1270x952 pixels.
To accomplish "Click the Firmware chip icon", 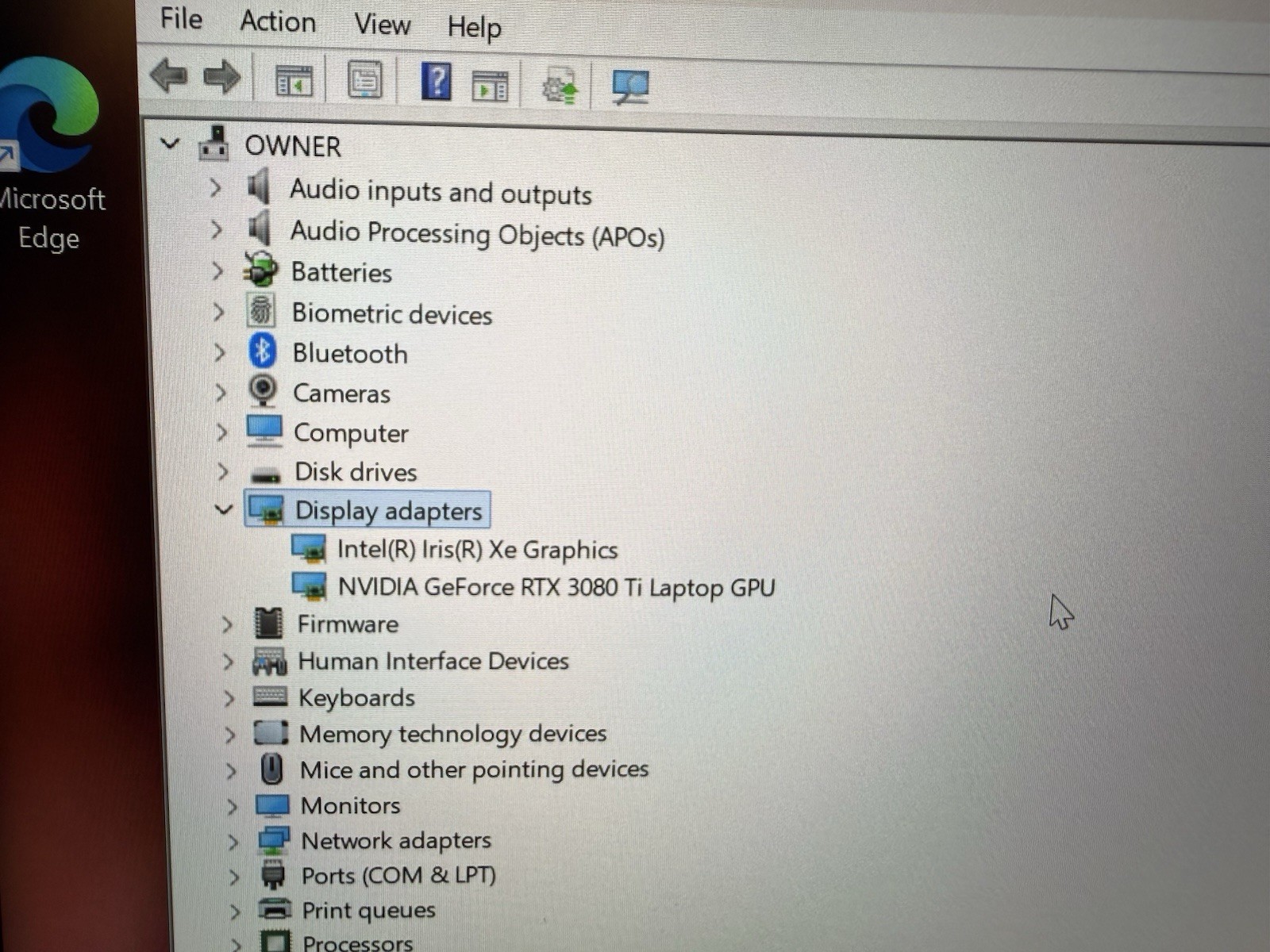I will coord(268,623).
